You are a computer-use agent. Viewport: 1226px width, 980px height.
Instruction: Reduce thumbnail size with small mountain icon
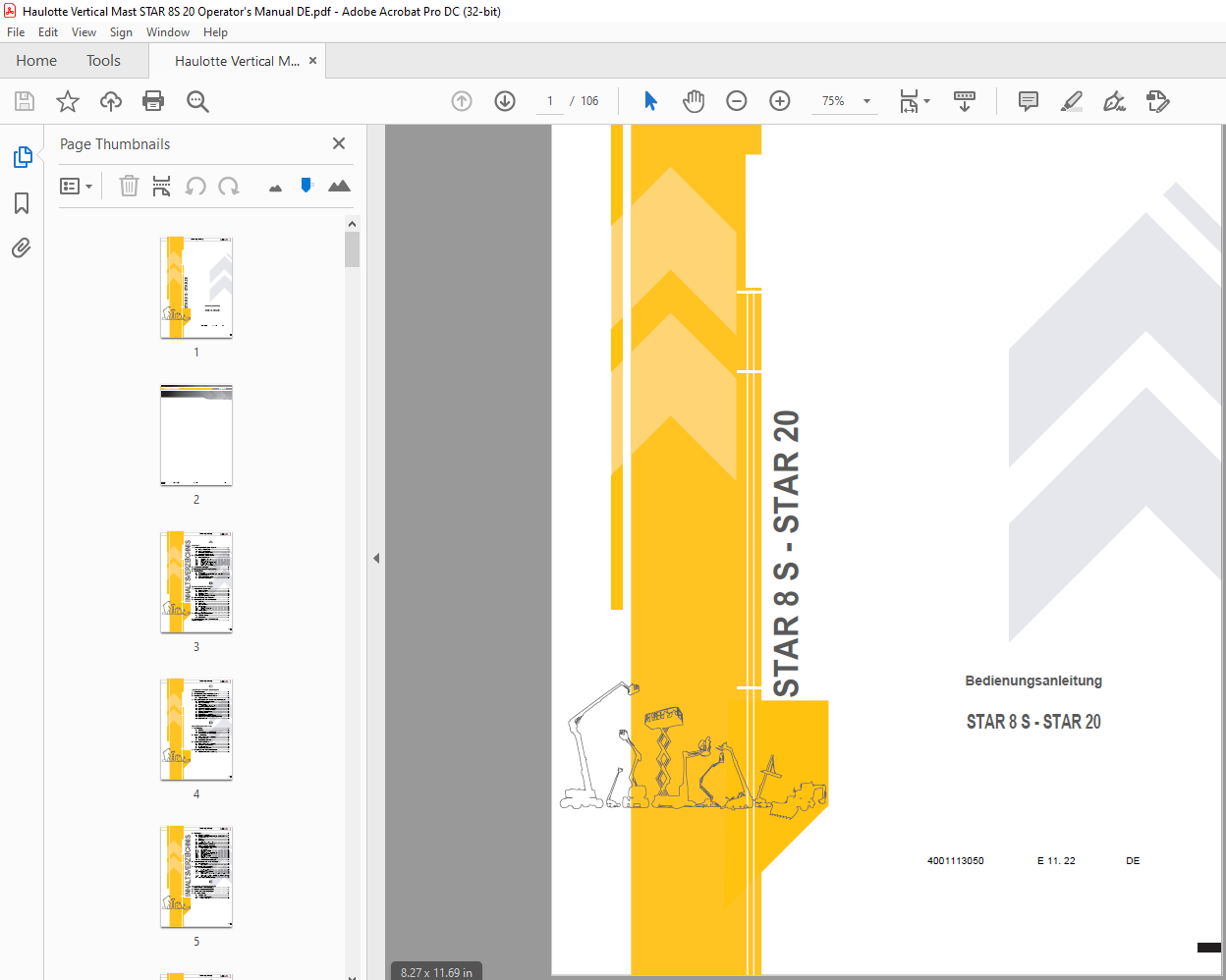click(x=275, y=188)
